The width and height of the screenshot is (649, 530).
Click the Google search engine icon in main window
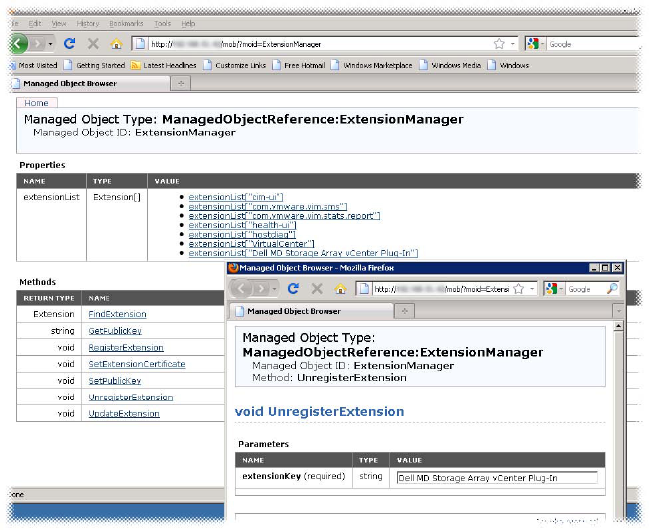533,43
